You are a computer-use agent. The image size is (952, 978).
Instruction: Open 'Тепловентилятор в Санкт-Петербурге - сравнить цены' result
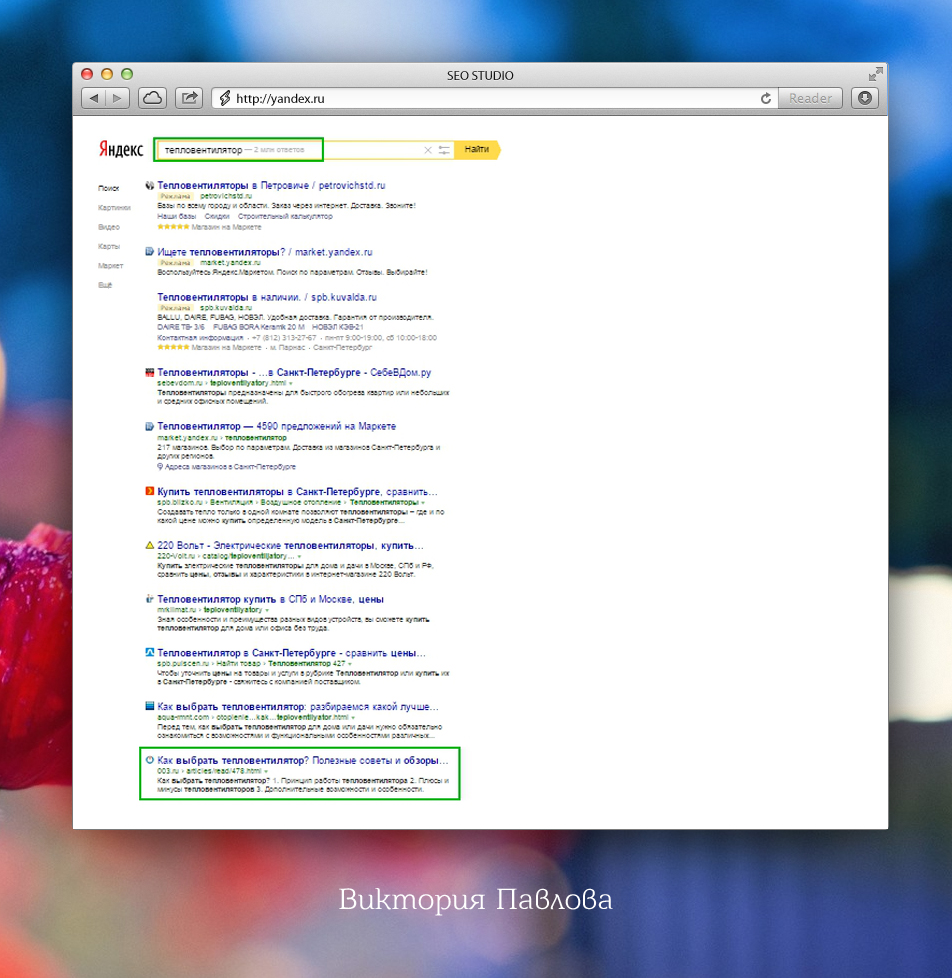tap(291, 652)
